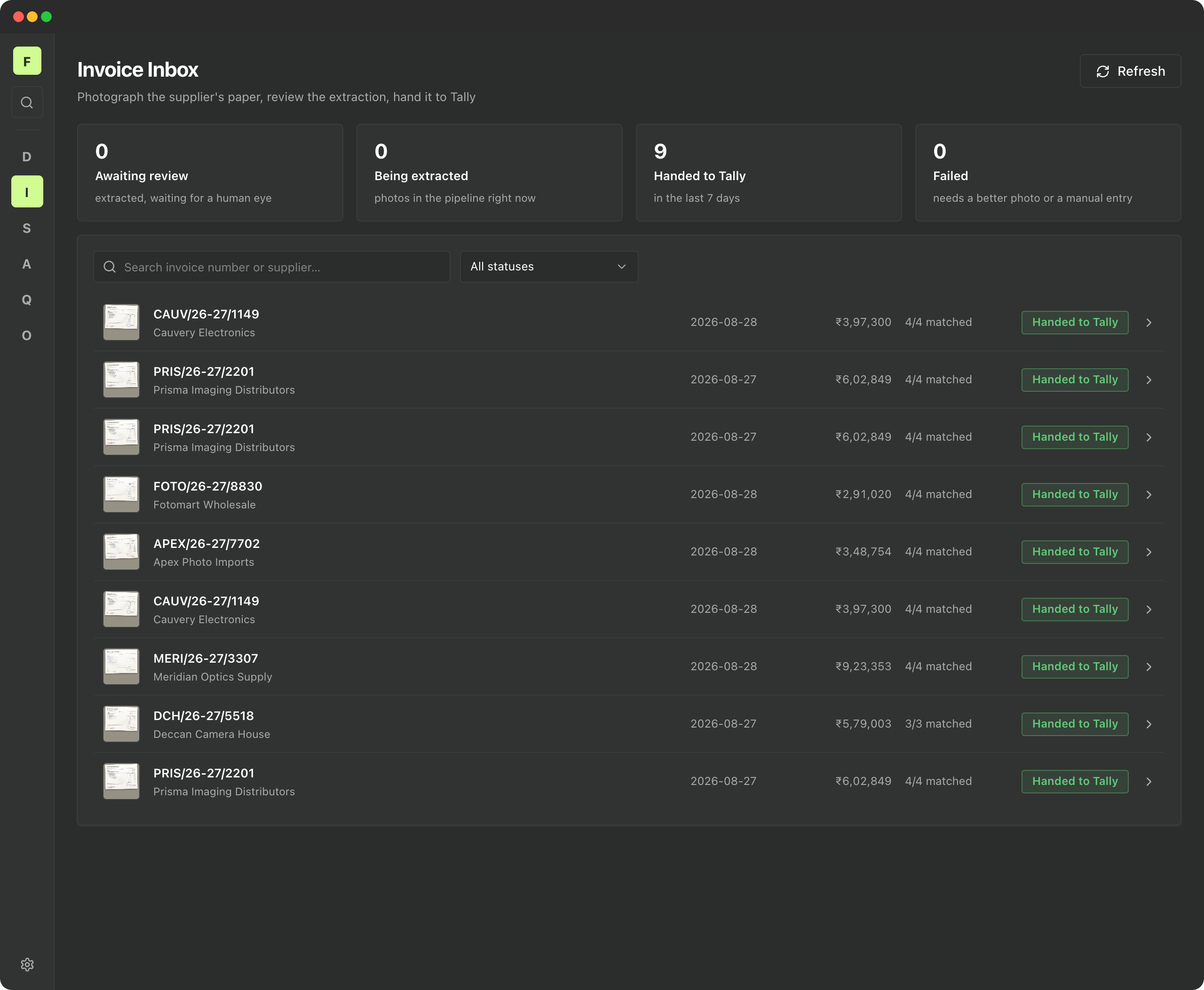Open thumbnail of DCH/26-27/5518 invoice
1204x990 pixels.
click(x=121, y=724)
